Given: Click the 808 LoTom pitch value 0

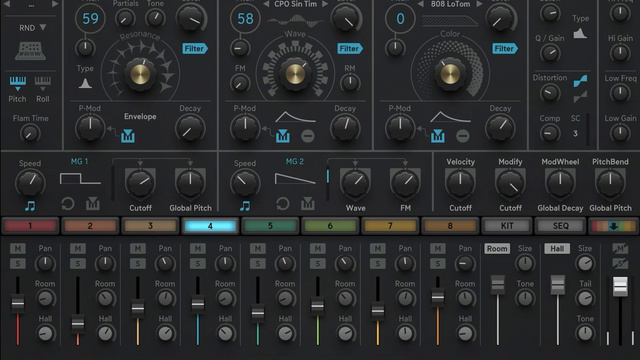Looking at the screenshot, I should click(400, 19).
